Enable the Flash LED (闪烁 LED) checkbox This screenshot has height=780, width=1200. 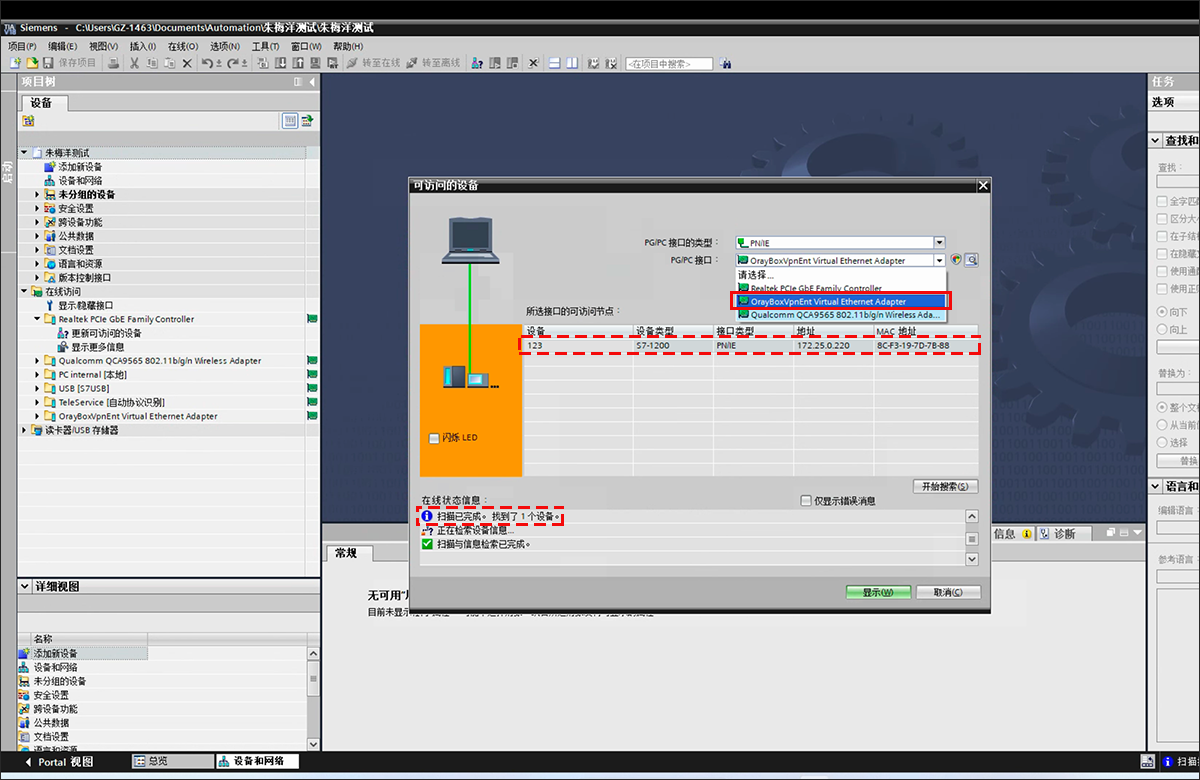433,438
